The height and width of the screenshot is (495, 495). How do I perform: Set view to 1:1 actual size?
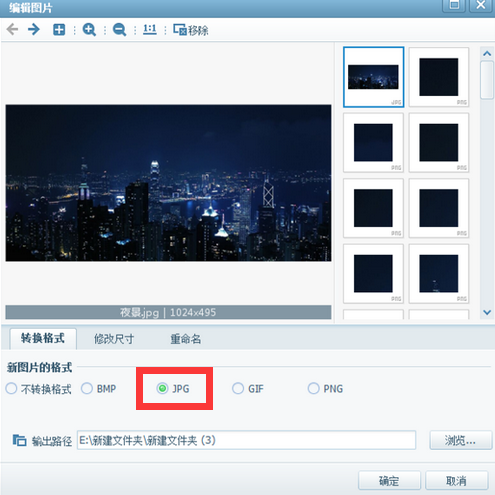click(x=150, y=29)
